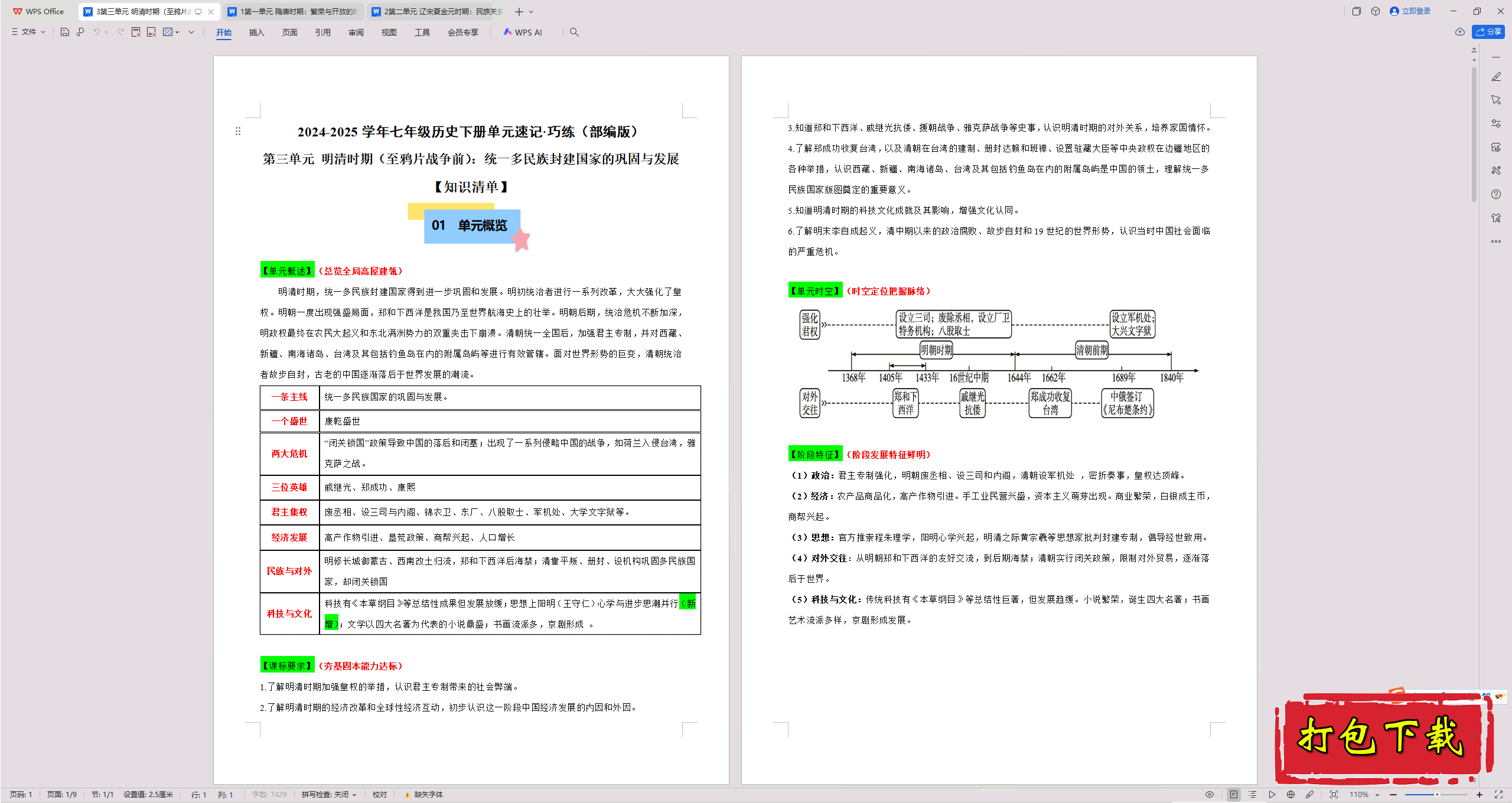The image size is (1512, 803).
Task: Switch to web layout globe icon
Action: click(1291, 795)
